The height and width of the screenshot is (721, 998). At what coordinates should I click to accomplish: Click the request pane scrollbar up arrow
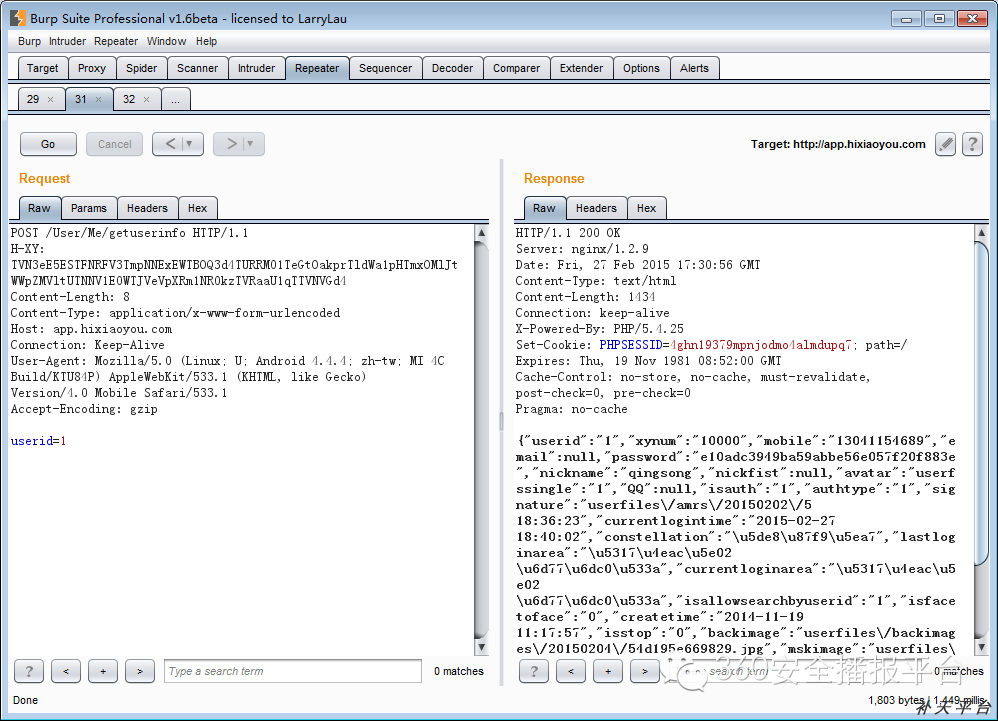(x=482, y=232)
